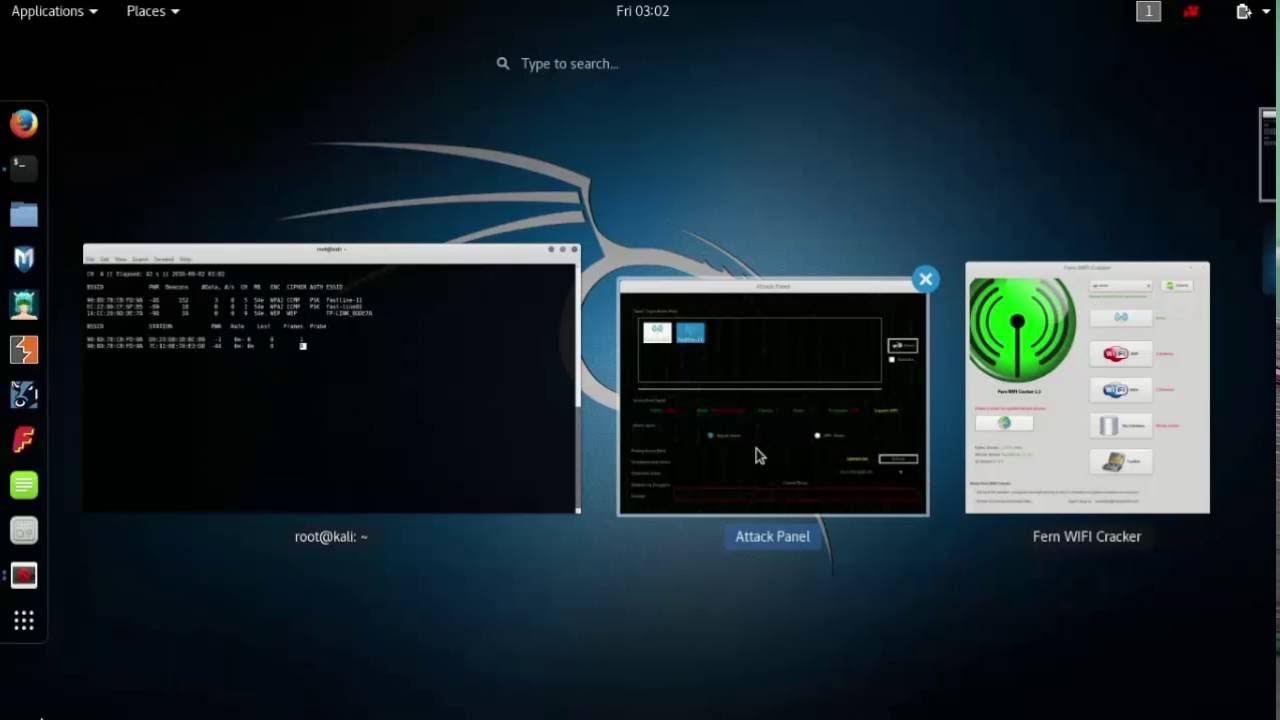This screenshot has width=1280, height=720.
Task: Select the workspace thumbnail at the right edge
Action: 1269,155
